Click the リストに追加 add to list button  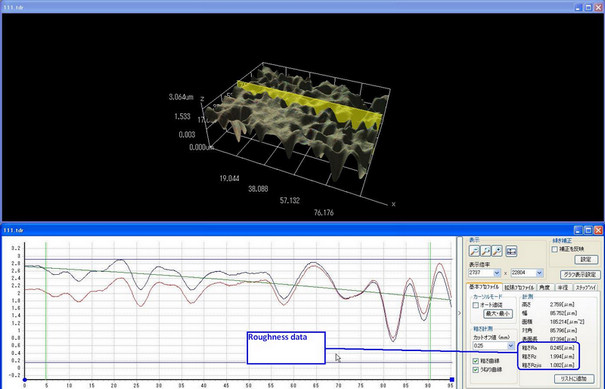pos(574,379)
